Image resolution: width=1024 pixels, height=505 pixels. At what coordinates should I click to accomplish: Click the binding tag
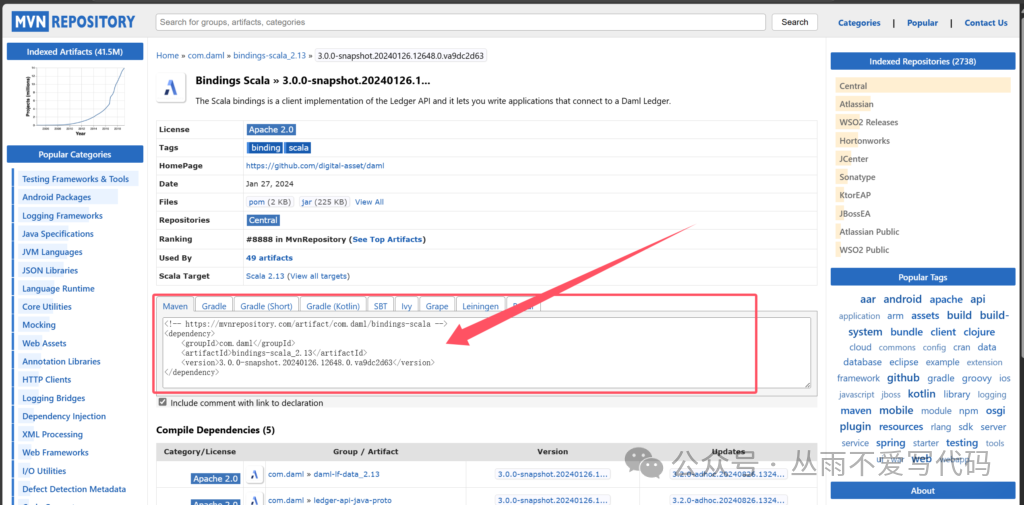click(265, 148)
